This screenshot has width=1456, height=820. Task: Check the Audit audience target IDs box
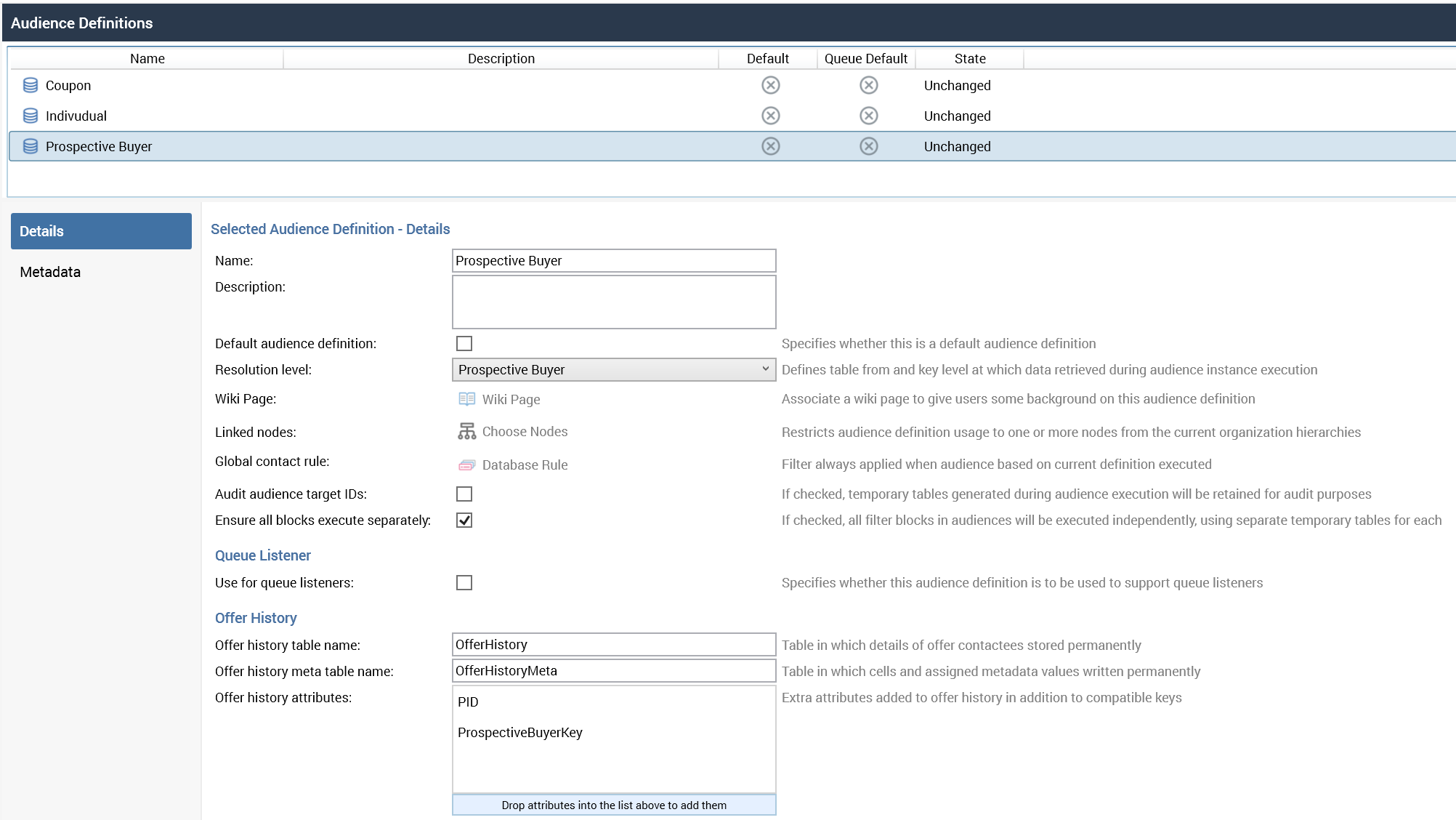[x=464, y=494]
